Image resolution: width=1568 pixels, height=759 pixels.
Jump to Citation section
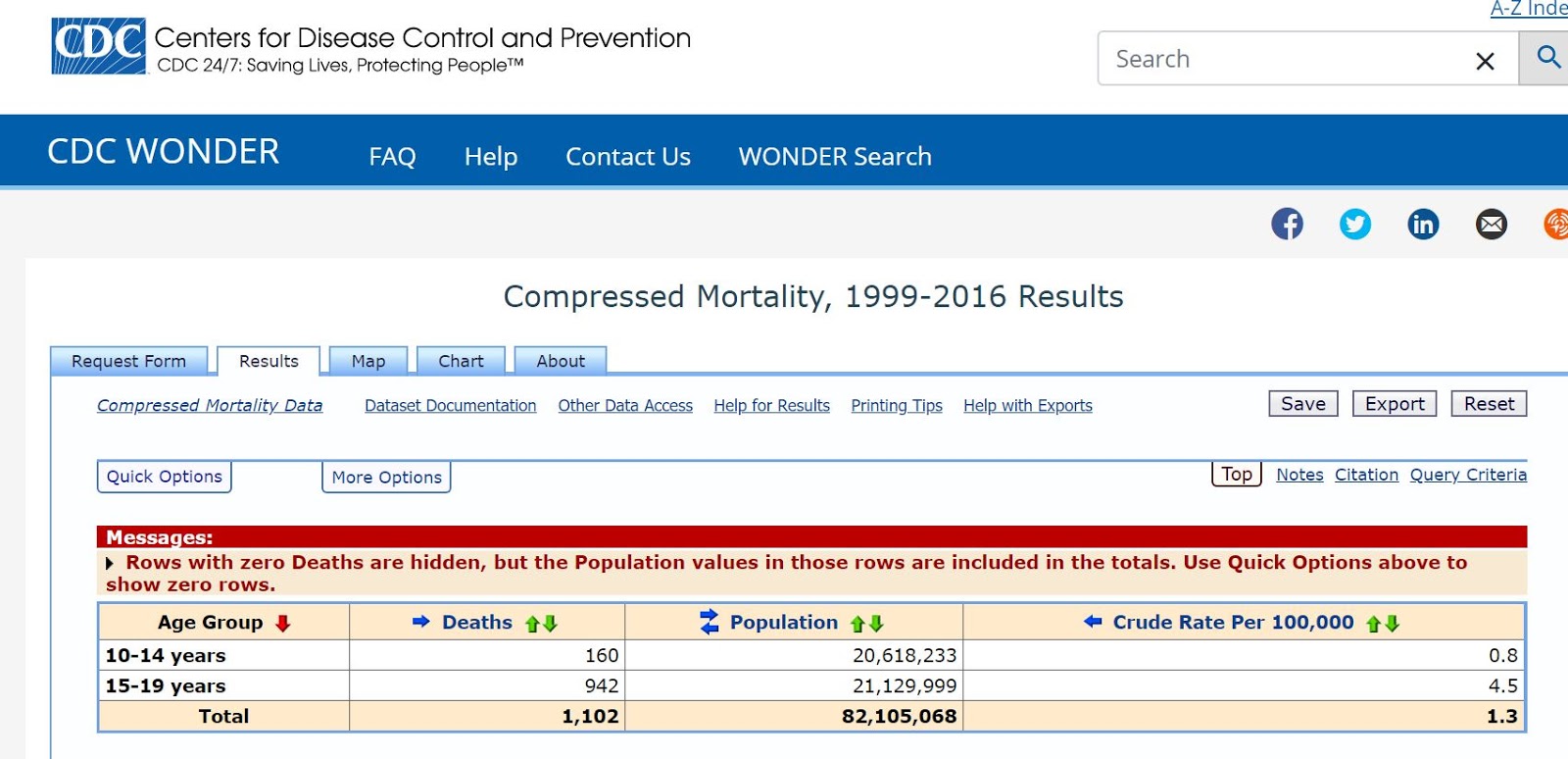1366,475
